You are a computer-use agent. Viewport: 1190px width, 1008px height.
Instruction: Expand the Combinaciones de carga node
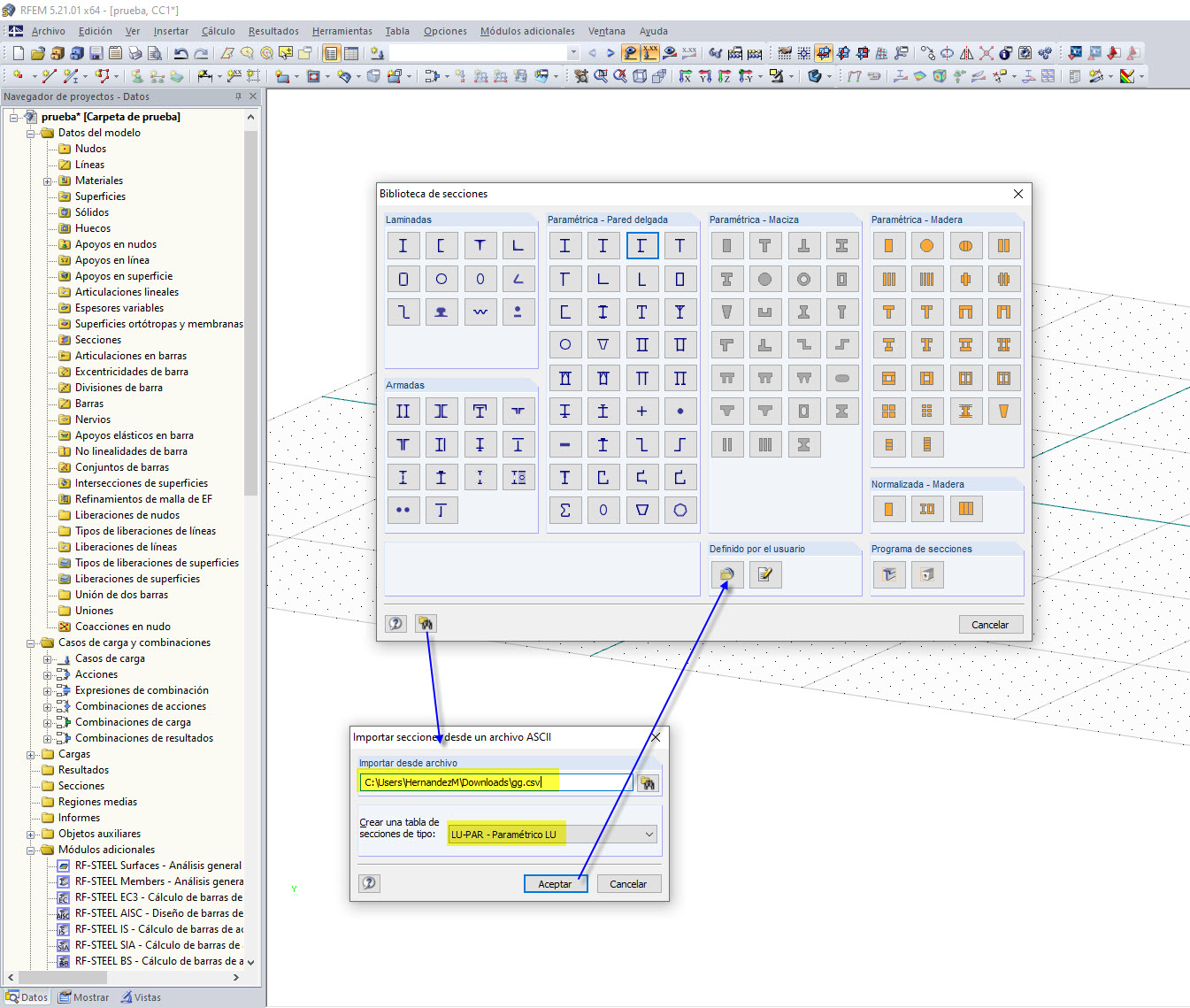point(48,723)
